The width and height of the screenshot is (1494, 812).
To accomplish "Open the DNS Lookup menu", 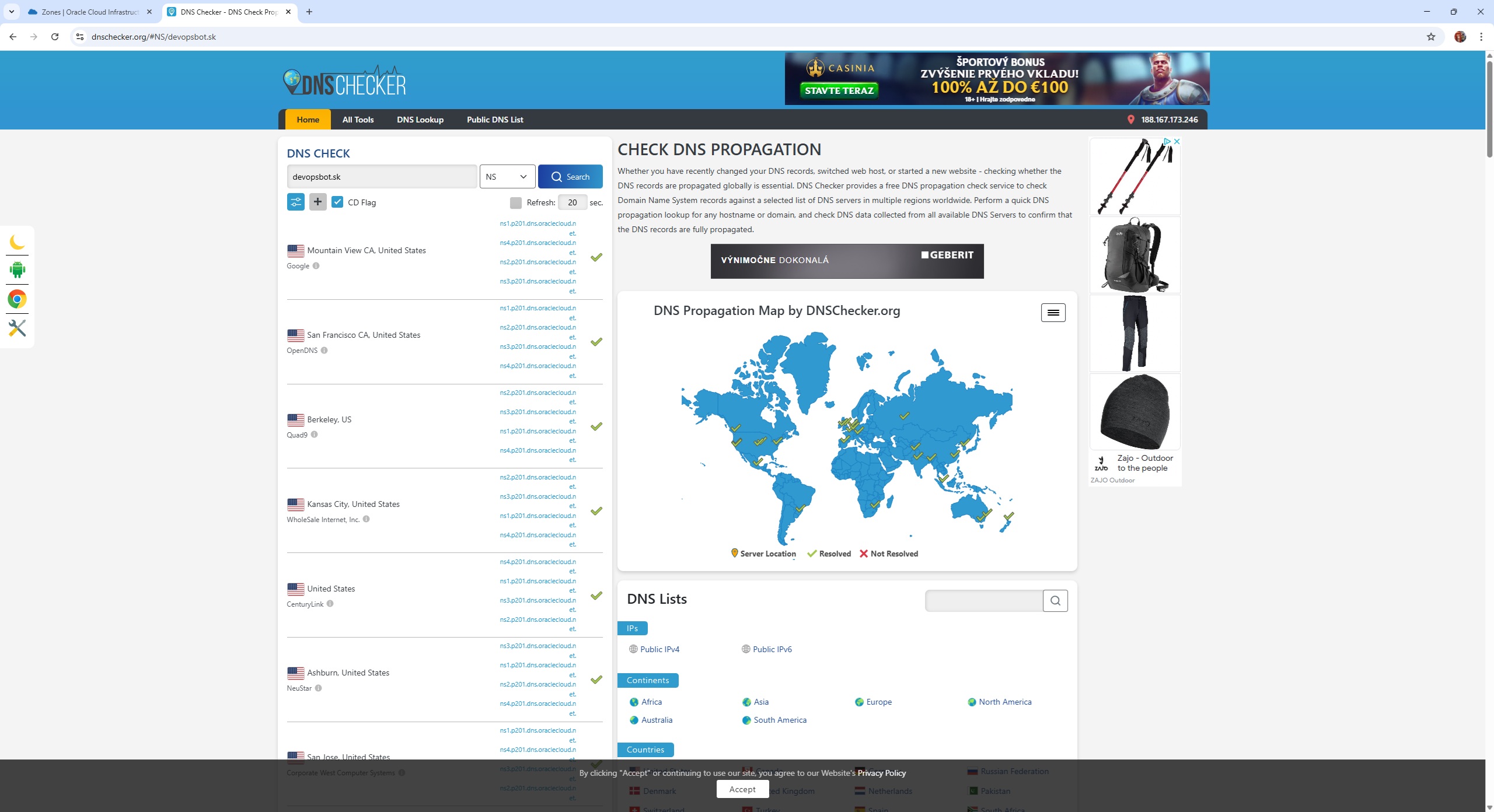I will point(420,120).
